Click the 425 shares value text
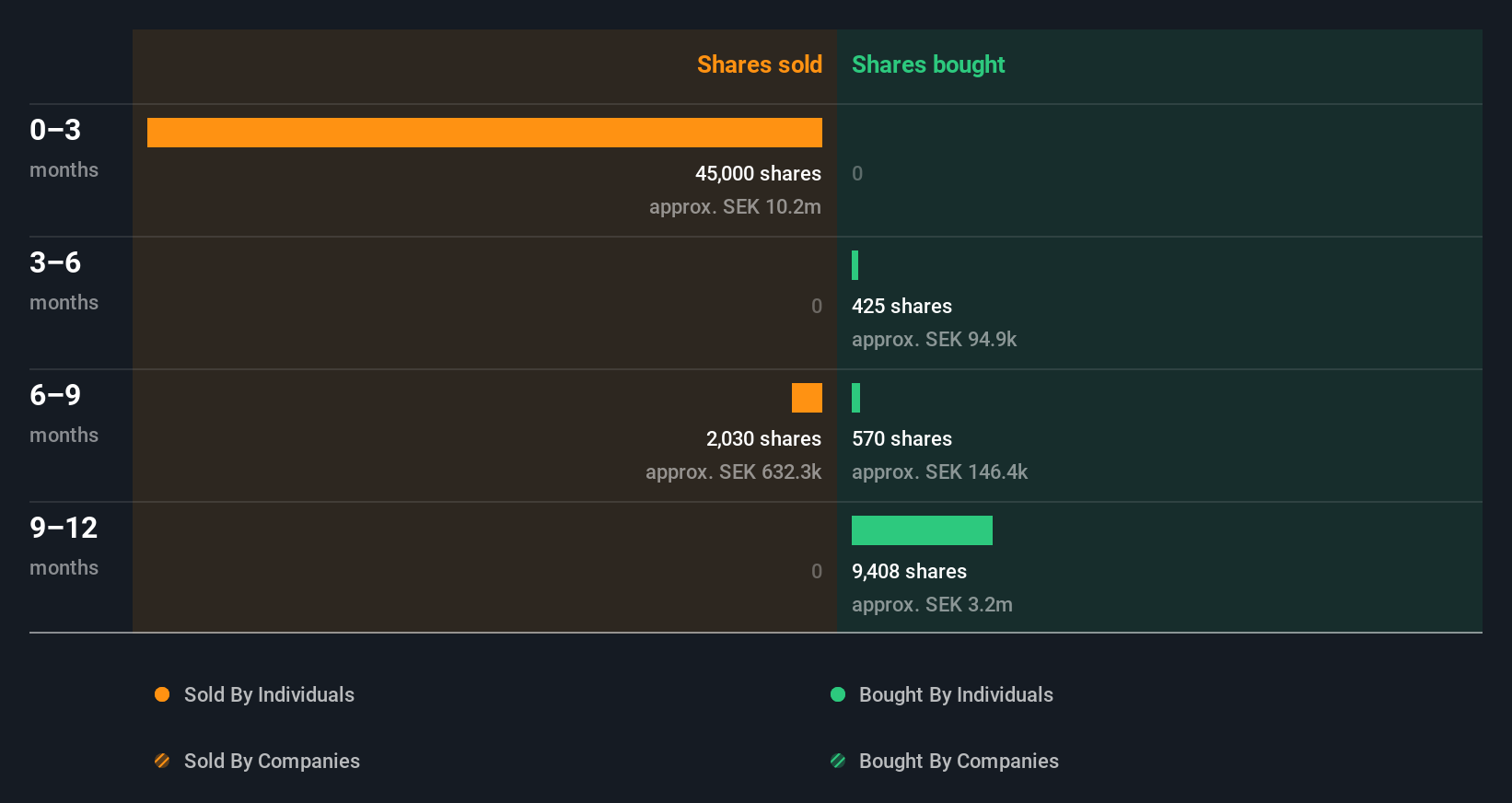 (901, 306)
